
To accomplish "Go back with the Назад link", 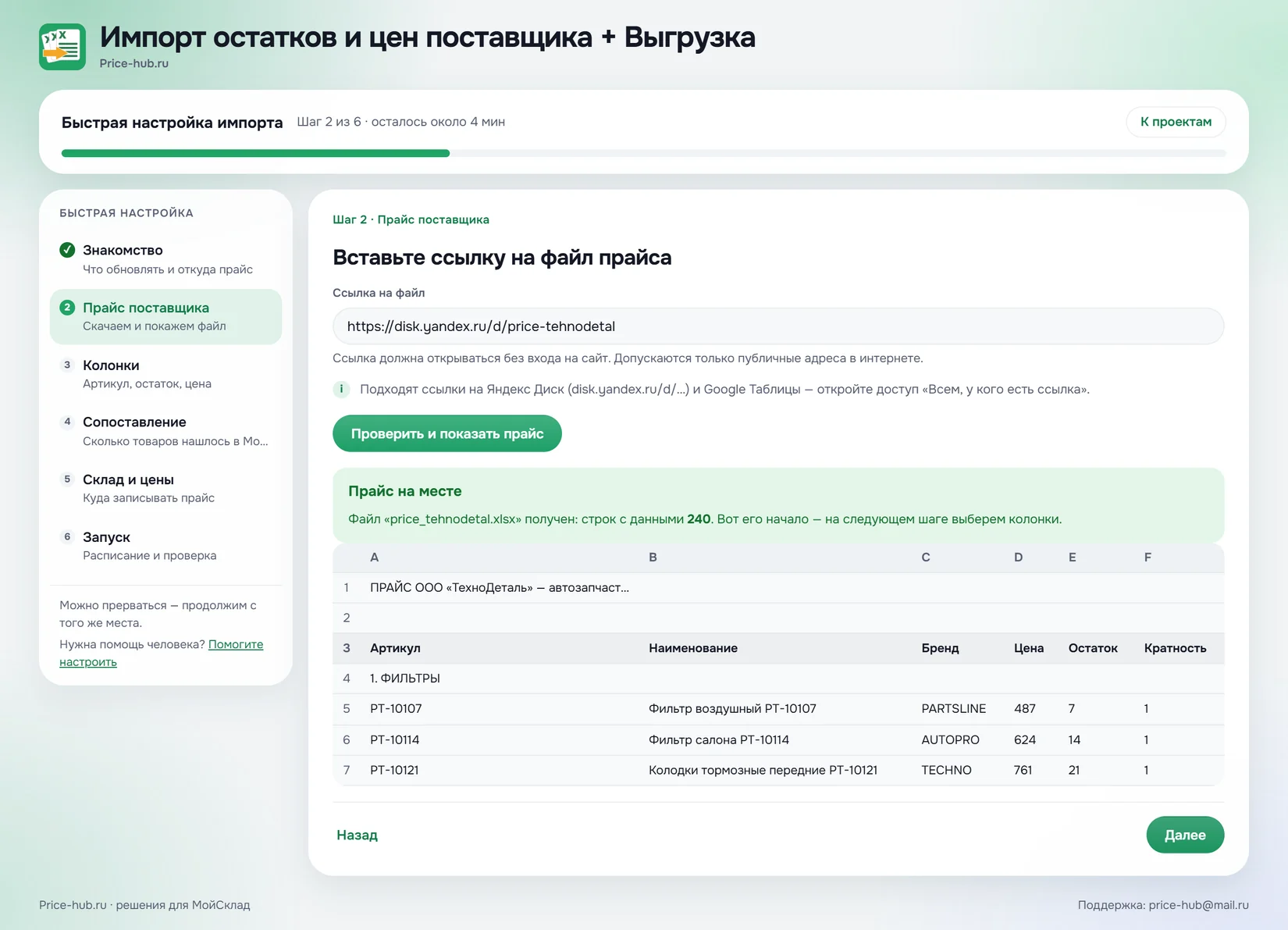I will [357, 835].
